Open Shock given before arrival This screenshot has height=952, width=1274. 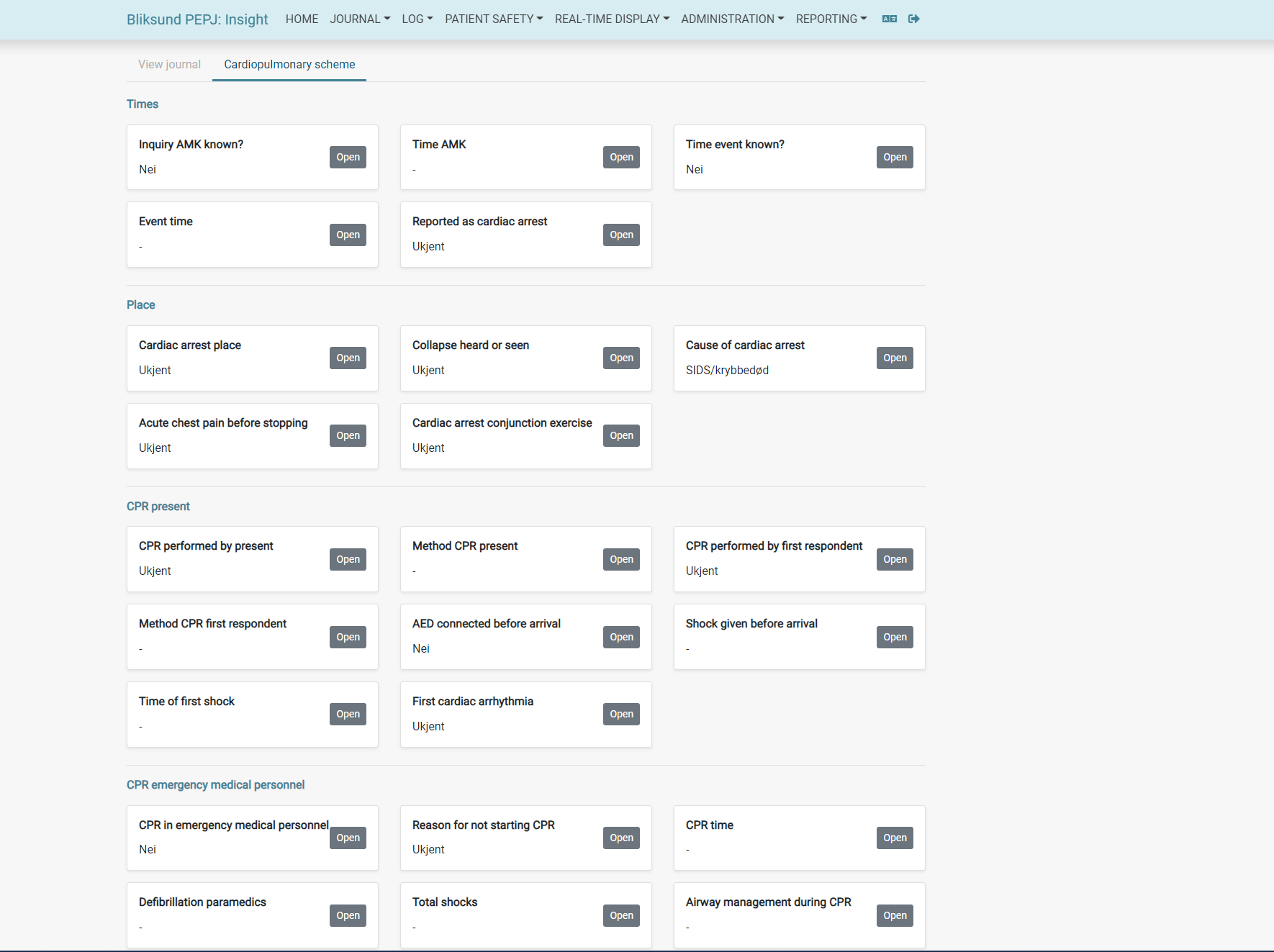[x=895, y=637]
